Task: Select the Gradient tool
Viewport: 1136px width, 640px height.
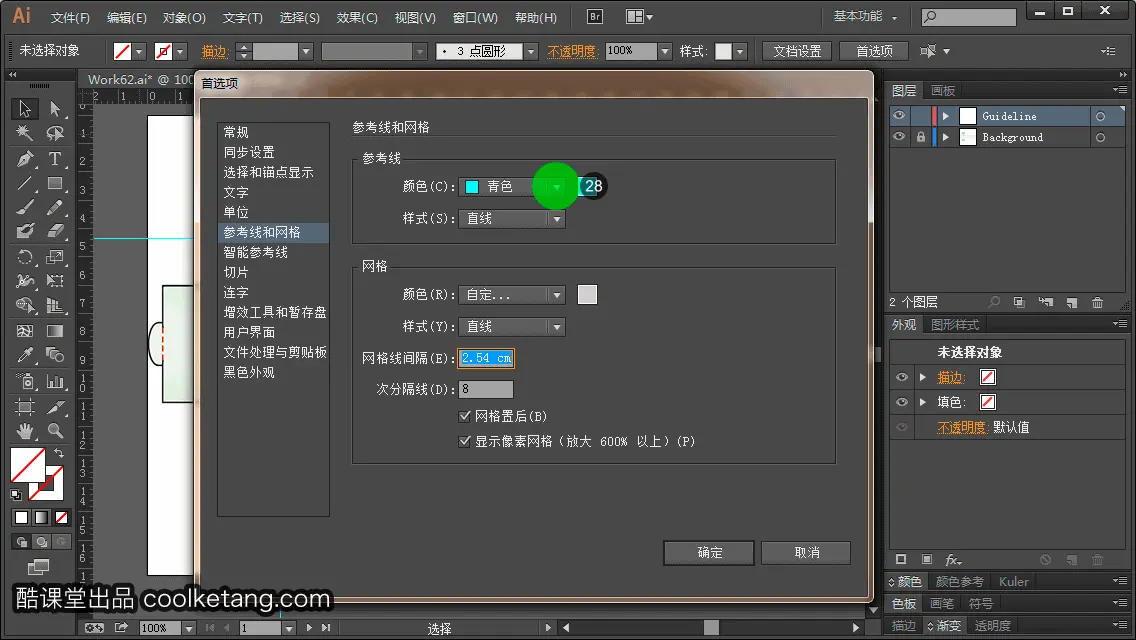Action: click(55, 331)
